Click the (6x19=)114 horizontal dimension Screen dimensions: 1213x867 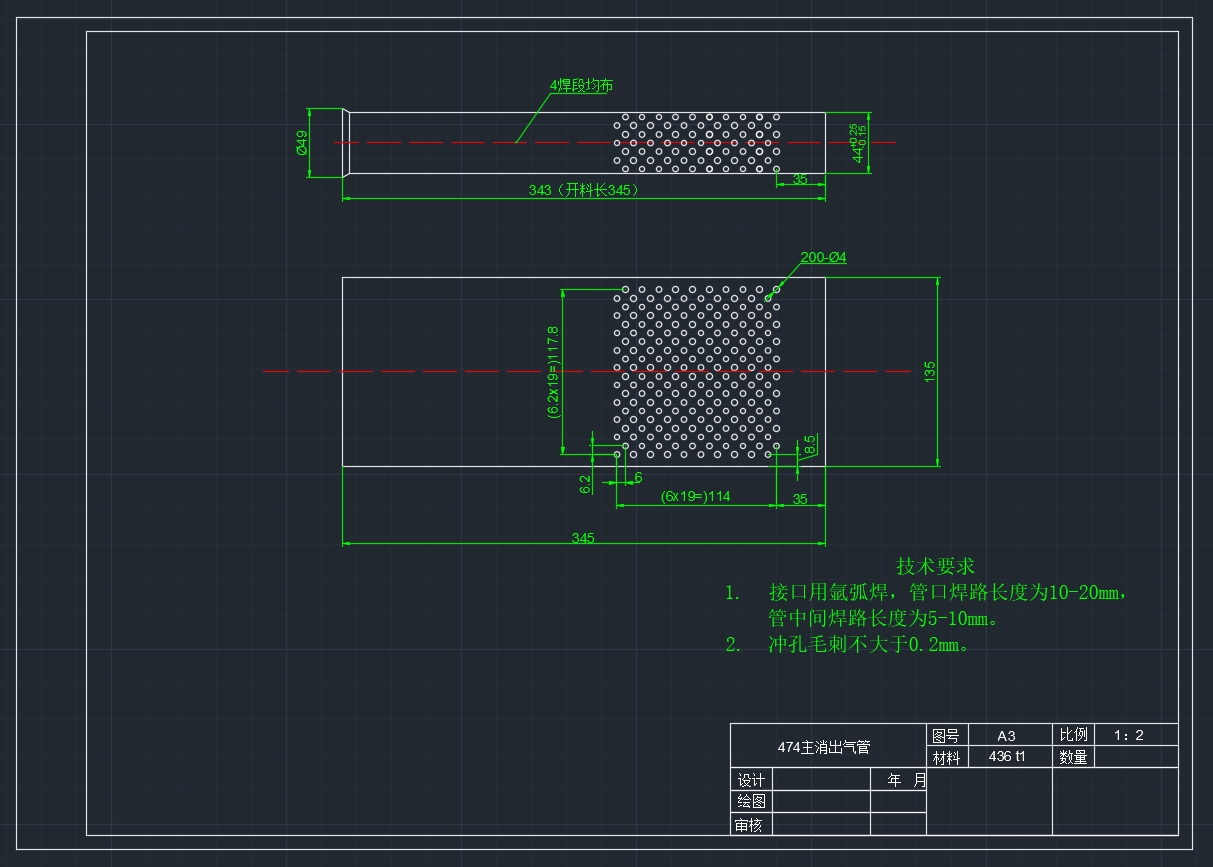point(695,496)
